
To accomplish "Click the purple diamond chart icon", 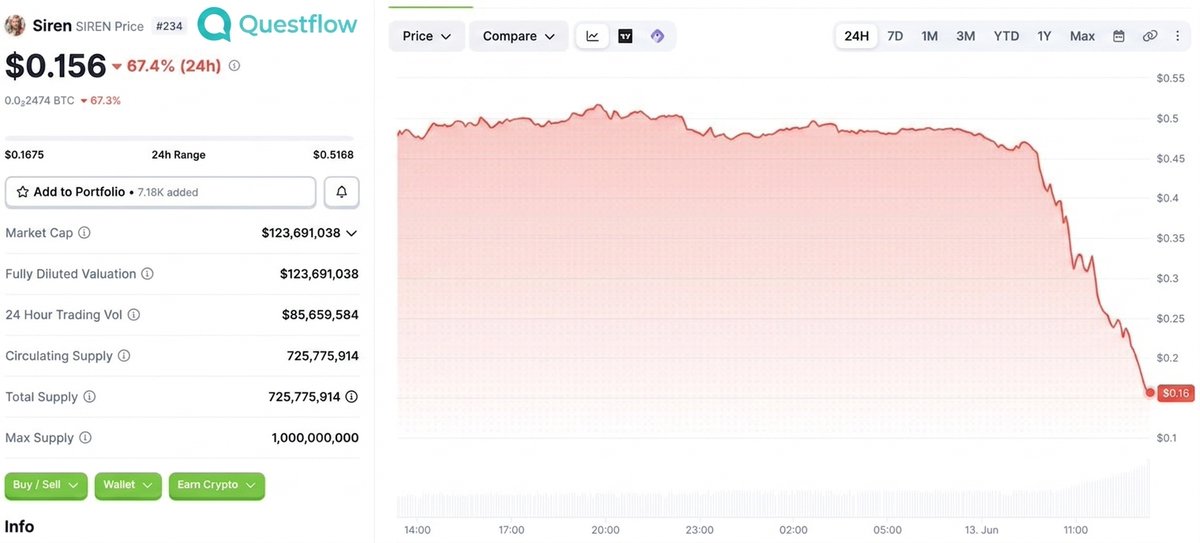I will pyautogui.click(x=657, y=36).
